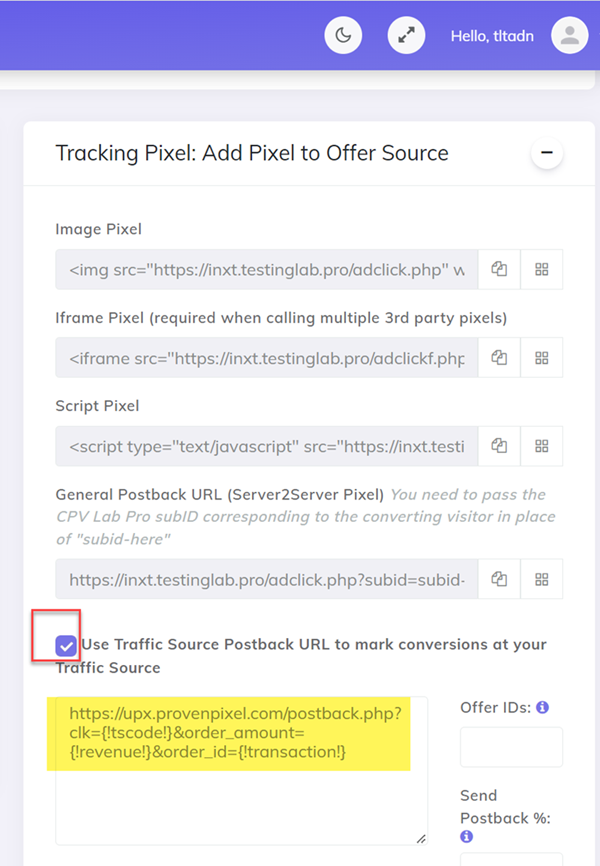Image resolution: width=600 pixels, height=866 pixels.
Task: Collapse the Tracking Pixel panel
Action: (x=547, y=153)
